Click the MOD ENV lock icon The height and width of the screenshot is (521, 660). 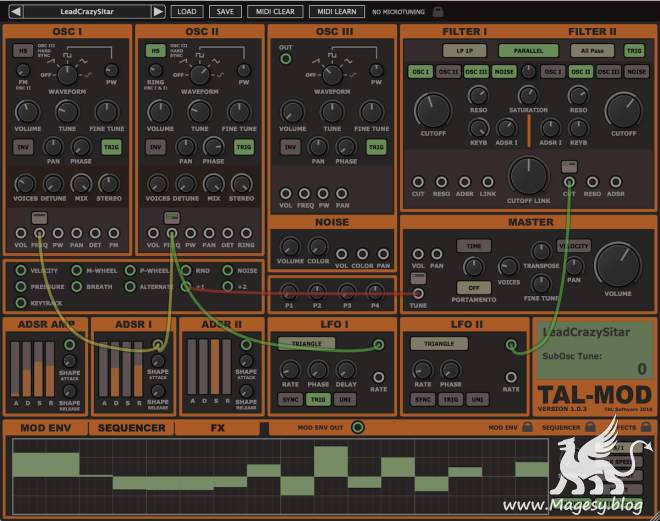(x=527, y=427)
